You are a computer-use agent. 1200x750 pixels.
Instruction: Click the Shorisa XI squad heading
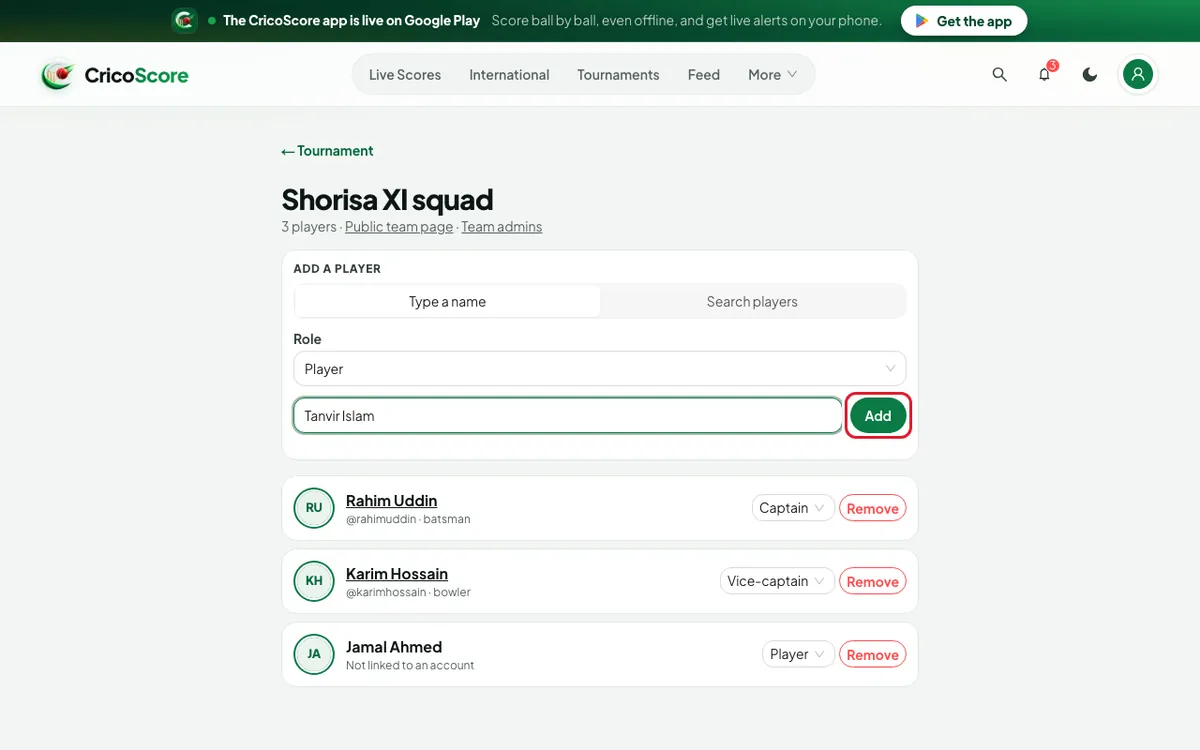(387, 200)
